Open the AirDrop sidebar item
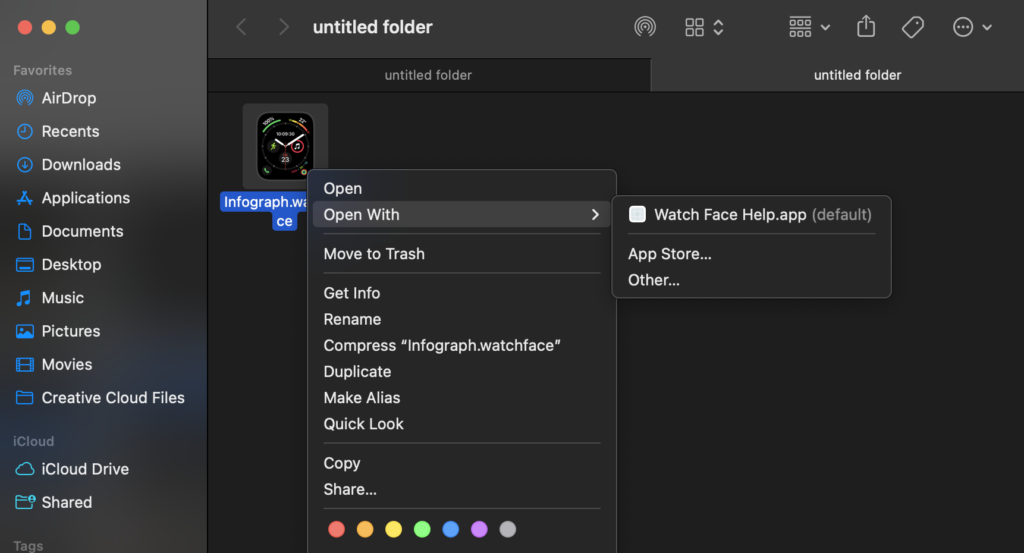This screenshot has width=1024, height=553. [68, 98]
